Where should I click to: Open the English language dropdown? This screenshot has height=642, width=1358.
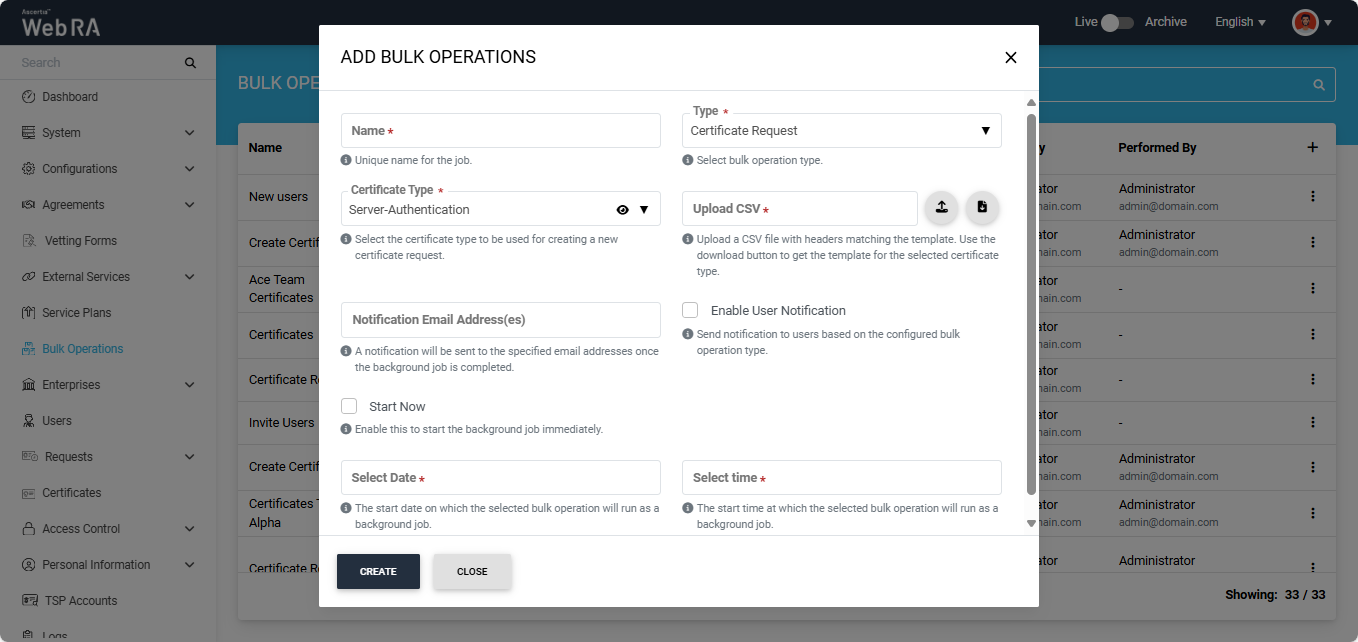tap(1240, 22)
